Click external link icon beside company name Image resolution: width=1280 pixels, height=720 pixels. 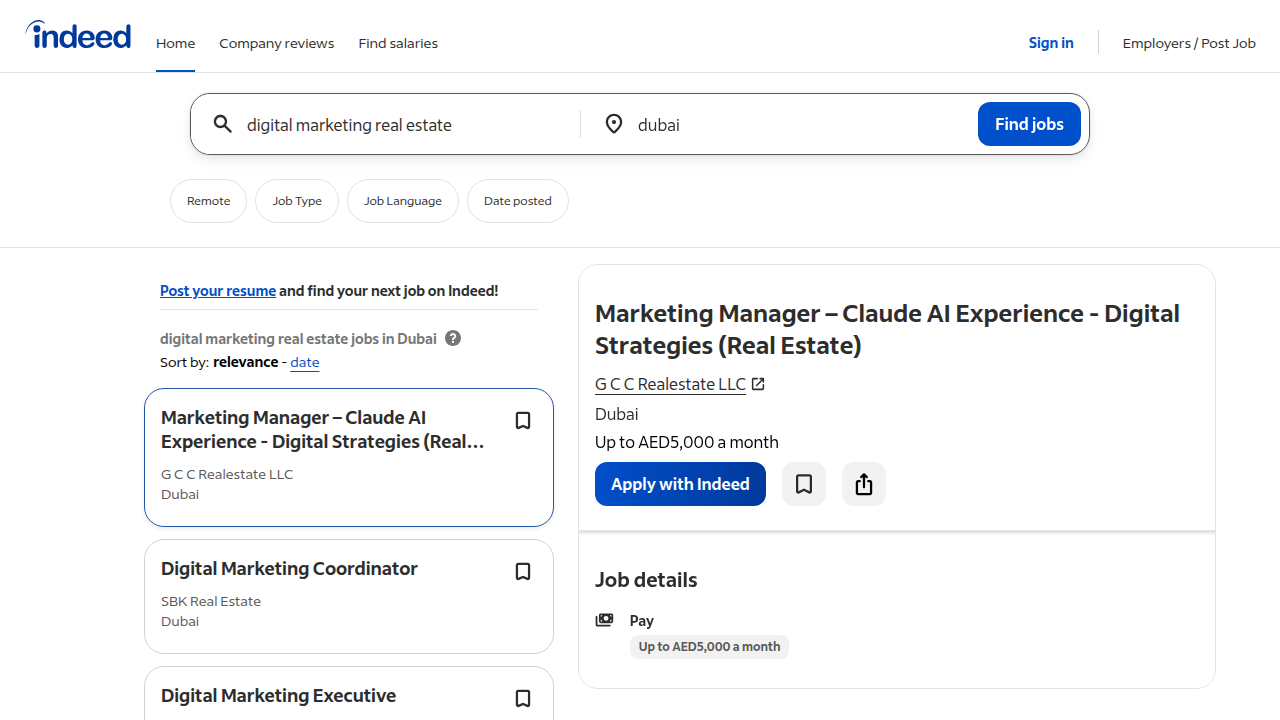[x=758, y=384]
